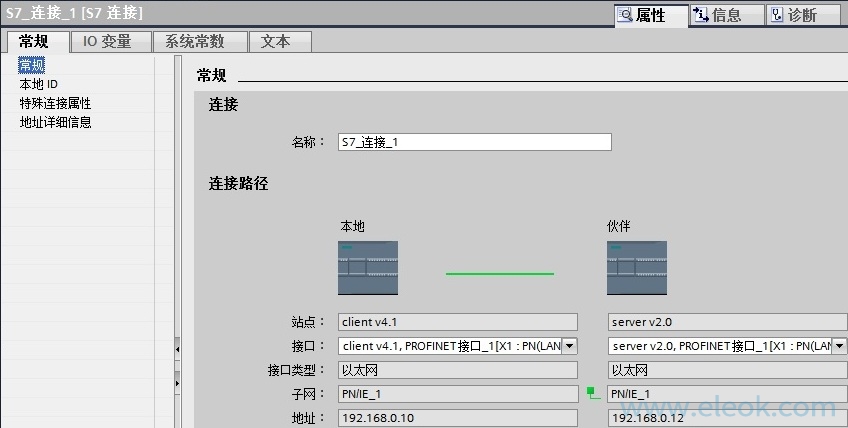Open the local interface dropdown for client v4.1

[569, 346]
